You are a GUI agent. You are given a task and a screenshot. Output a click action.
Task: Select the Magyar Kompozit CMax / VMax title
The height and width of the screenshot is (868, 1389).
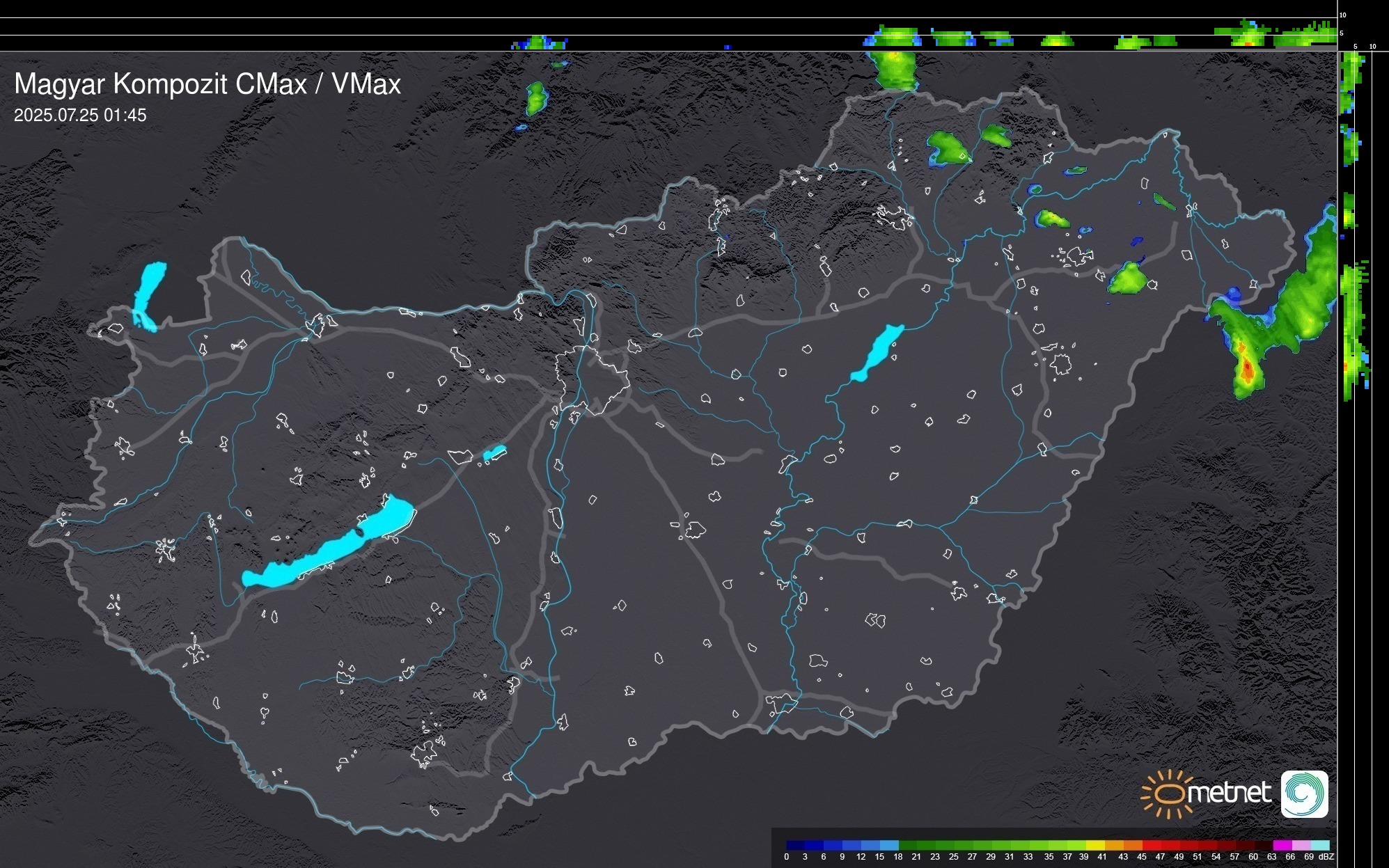click(x=207, y=84)
